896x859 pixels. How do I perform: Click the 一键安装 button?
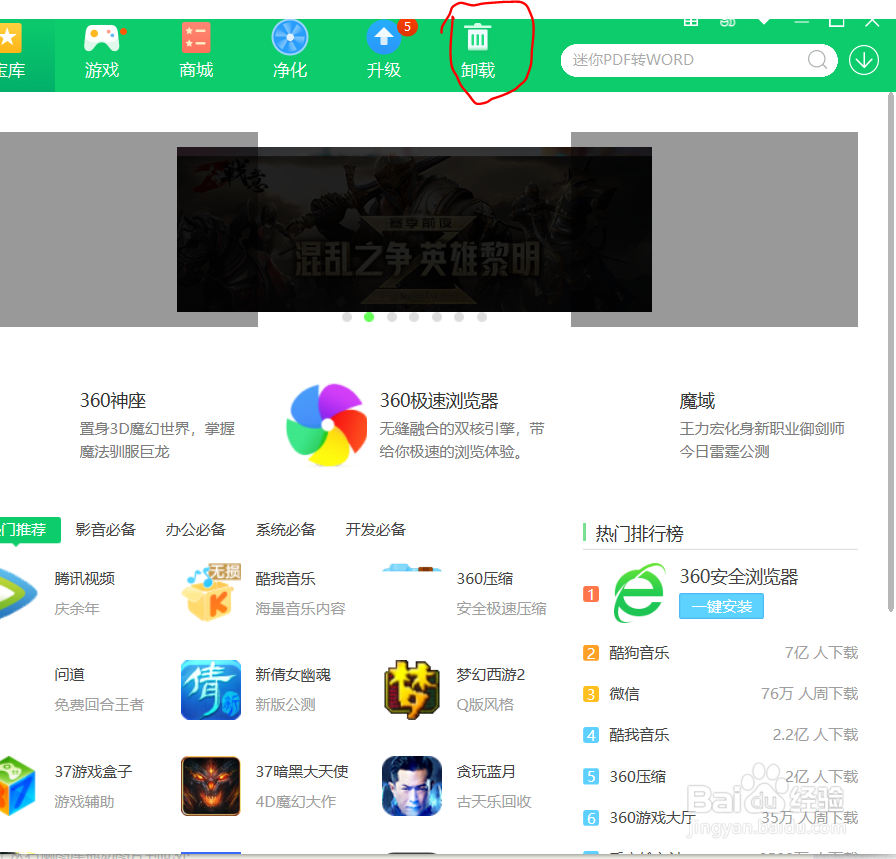(x=721, y=606)
